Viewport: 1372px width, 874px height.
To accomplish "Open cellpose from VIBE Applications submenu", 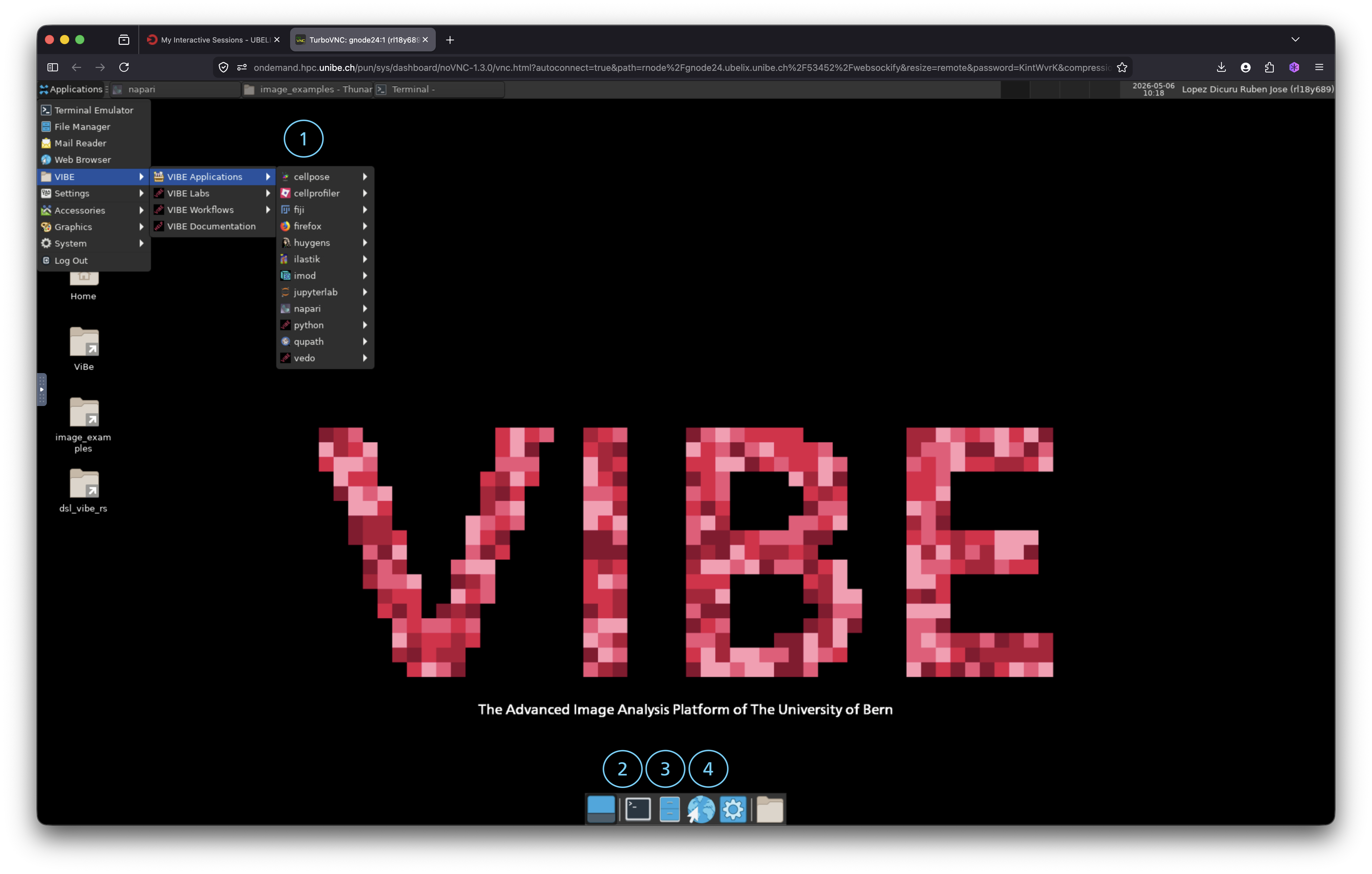I will [x=325, y=177].
